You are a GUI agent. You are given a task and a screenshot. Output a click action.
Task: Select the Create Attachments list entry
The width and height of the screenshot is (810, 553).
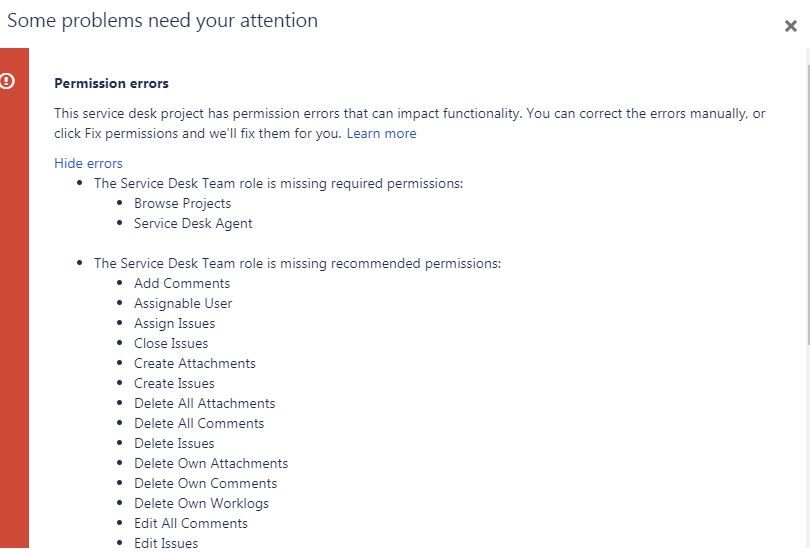tap(195, 363)
